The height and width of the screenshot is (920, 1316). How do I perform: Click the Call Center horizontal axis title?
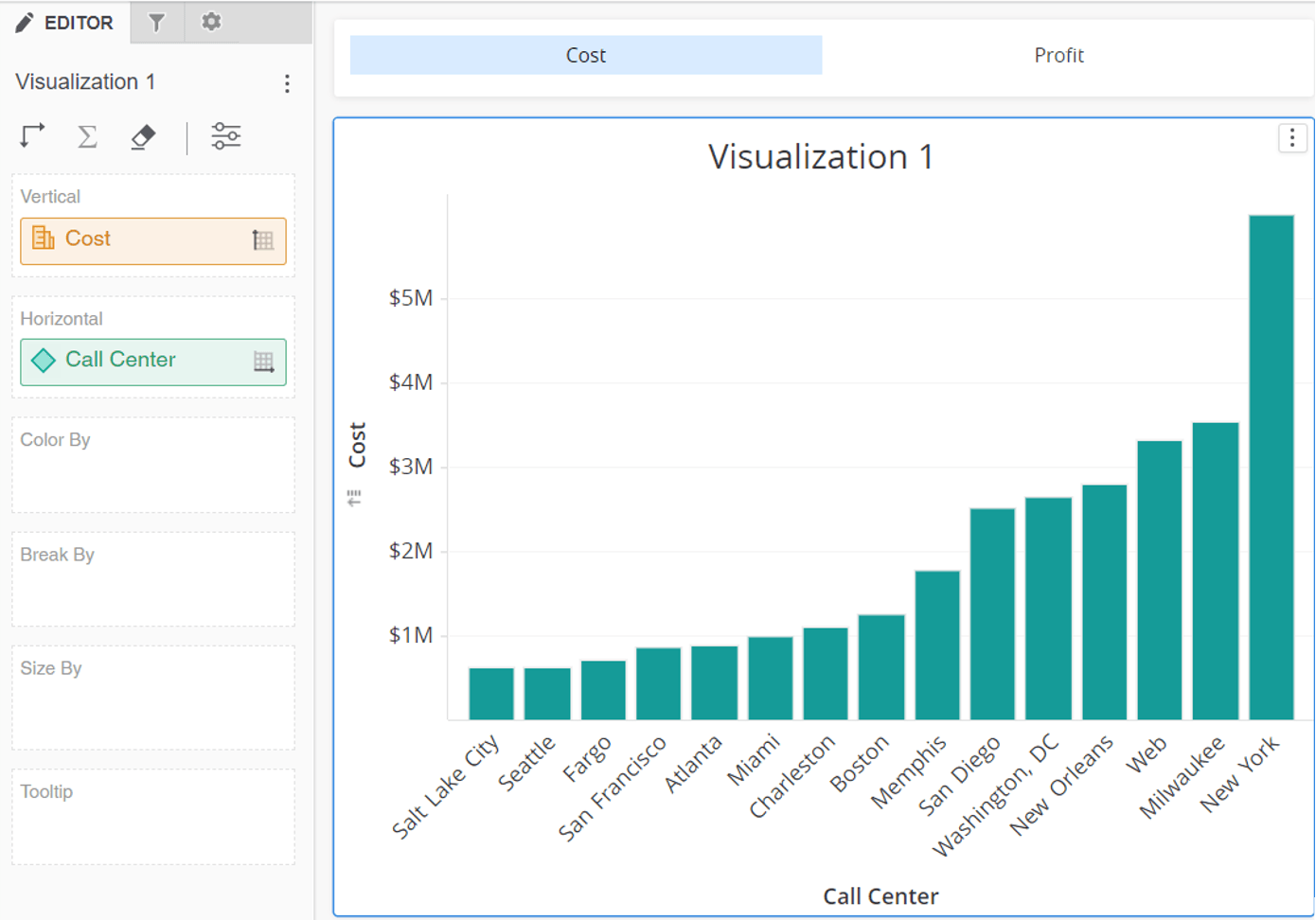880,896
